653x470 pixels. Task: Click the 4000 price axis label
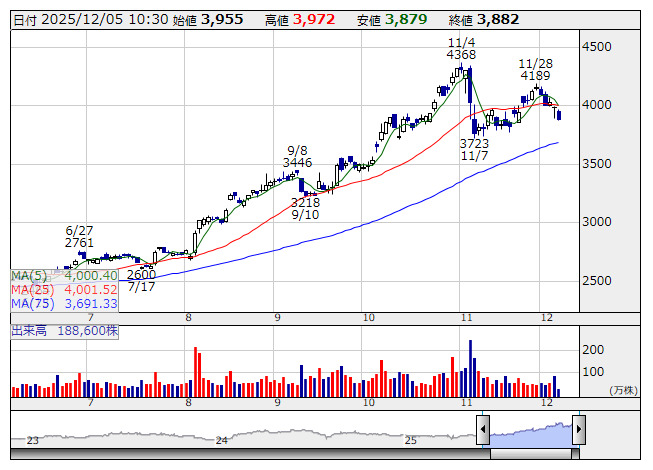point(596,105)
